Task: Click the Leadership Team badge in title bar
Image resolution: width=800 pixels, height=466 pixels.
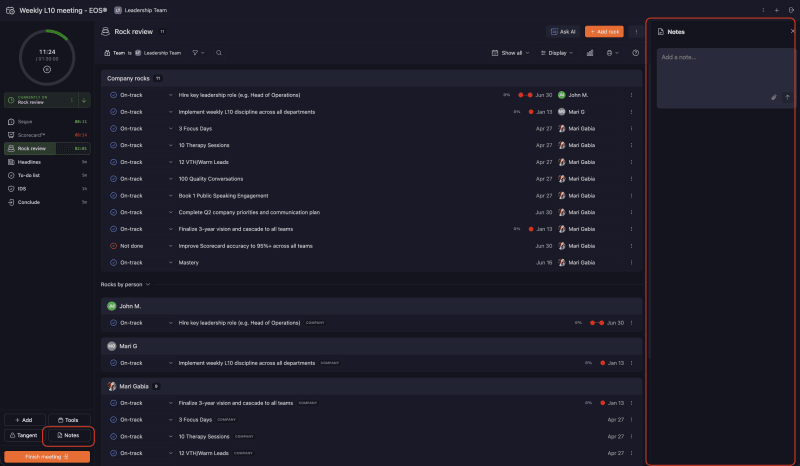Action: 140,10
